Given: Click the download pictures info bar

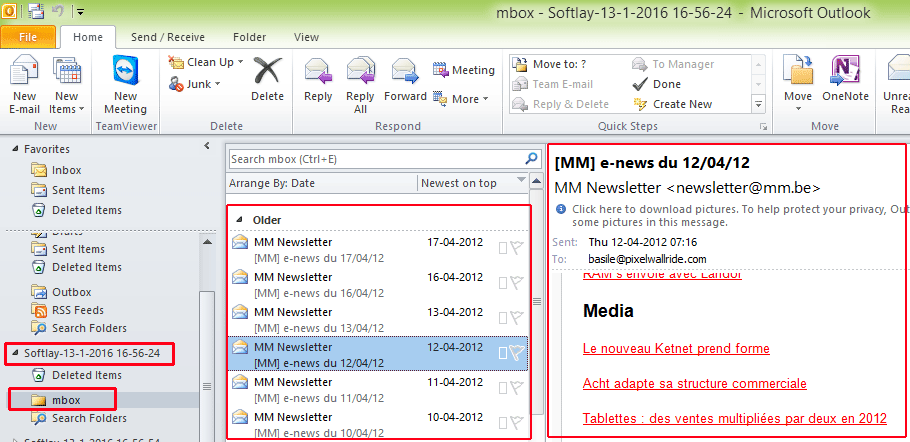Looking at the screenshot, I should tap(731, 215).
